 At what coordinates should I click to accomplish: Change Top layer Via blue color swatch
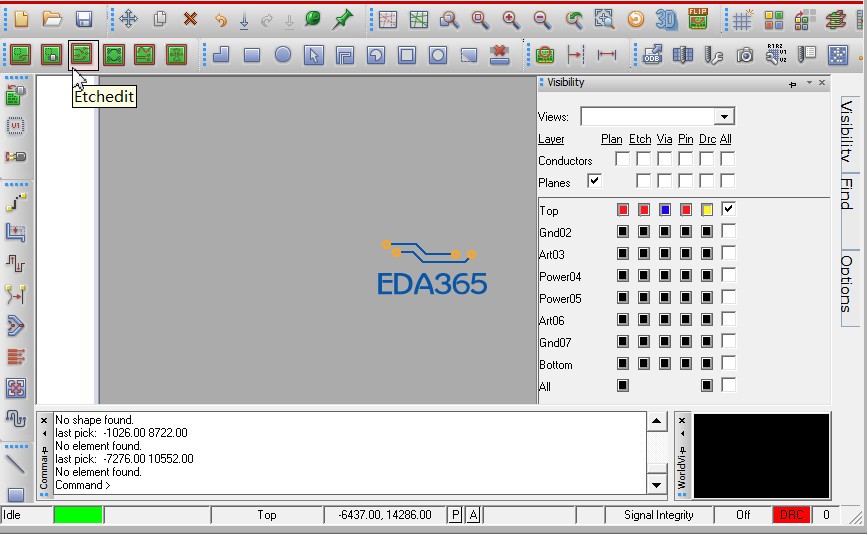[x=665, y=210]
